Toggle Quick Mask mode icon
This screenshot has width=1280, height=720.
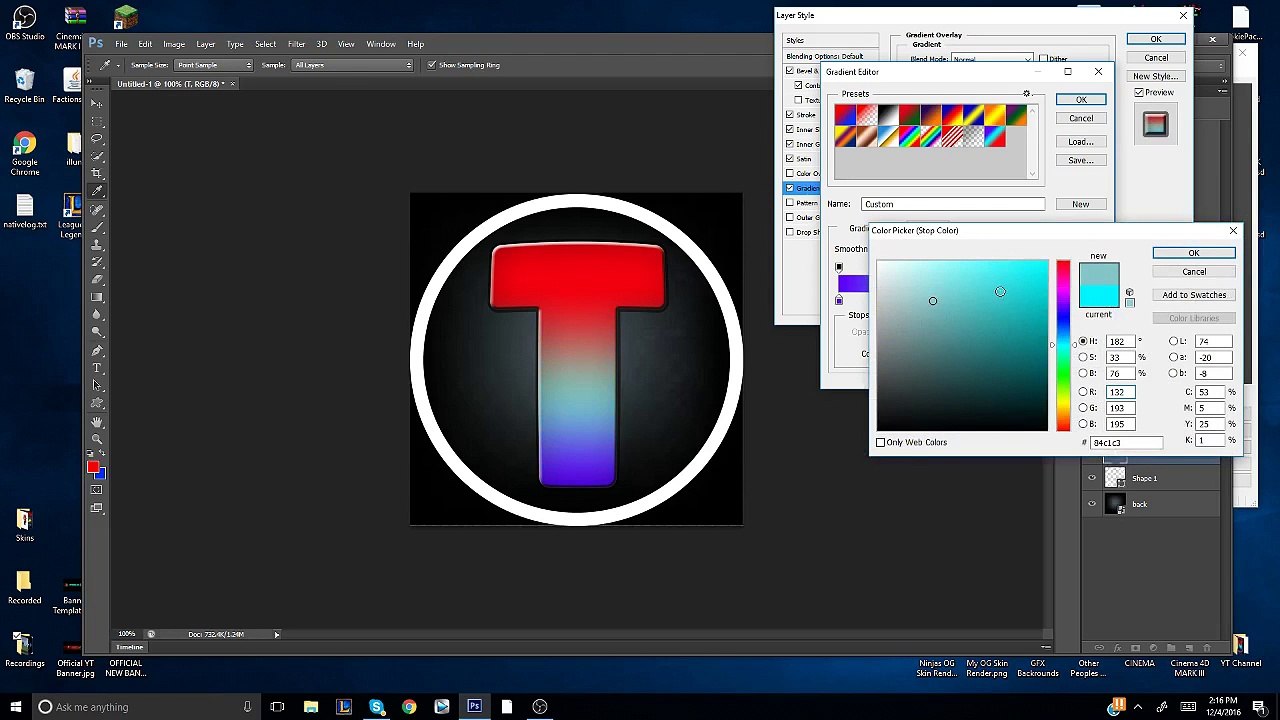(97, 490)
